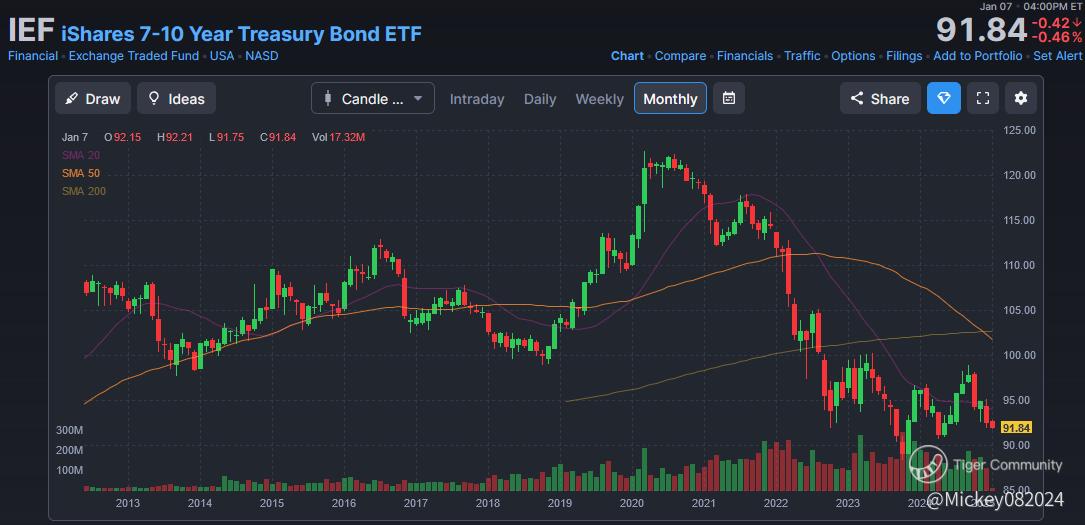Open chart settings gear
The image size is (1085, 525).
pos(1021,99)
